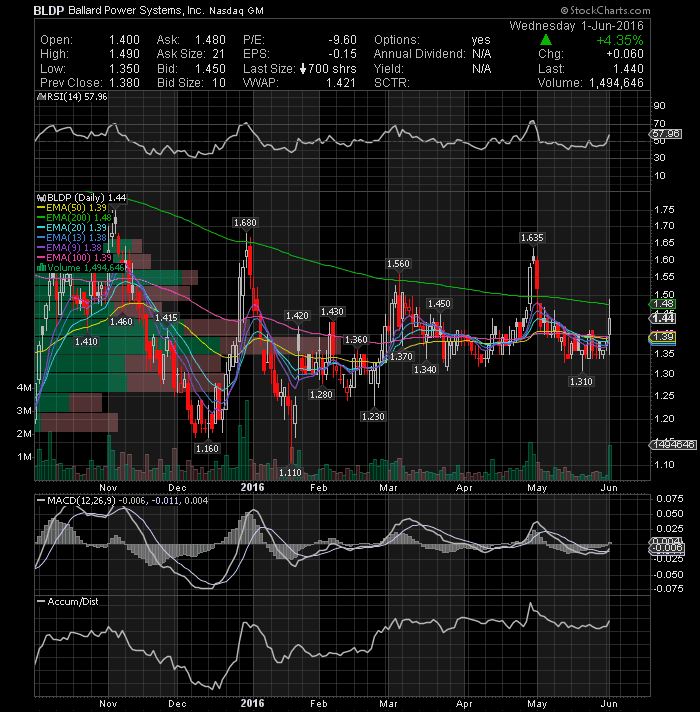
Task: Click the +4.35% percent change value
Action: pyautogui.click(x=620, y=40)
